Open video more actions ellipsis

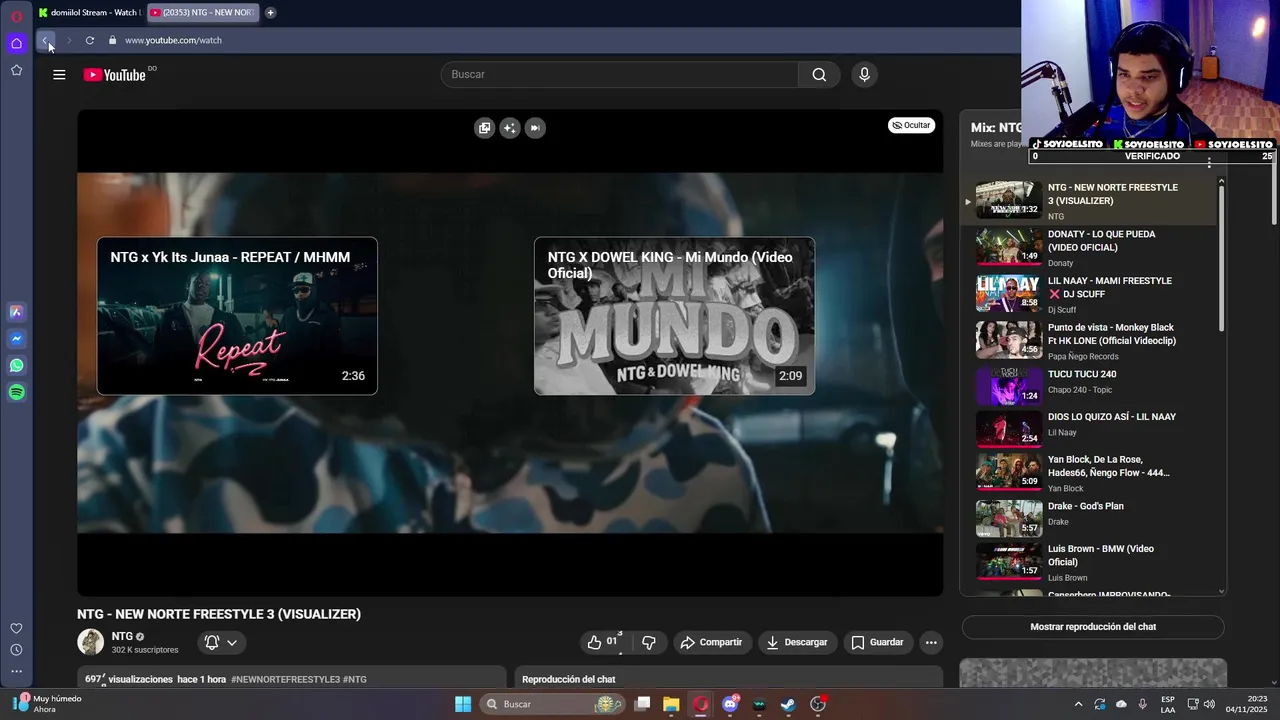pyautogui.click(x=931, y=642)
